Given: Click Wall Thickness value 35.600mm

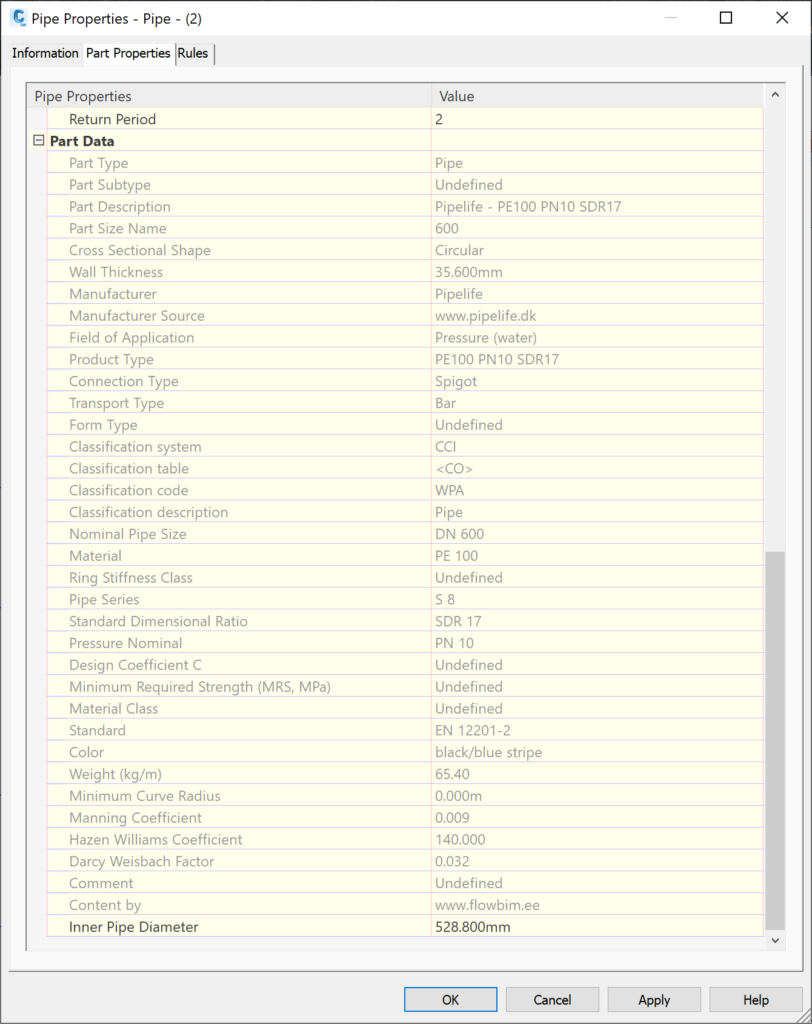Looking at the screenshot, I should (x=468, y=272).
